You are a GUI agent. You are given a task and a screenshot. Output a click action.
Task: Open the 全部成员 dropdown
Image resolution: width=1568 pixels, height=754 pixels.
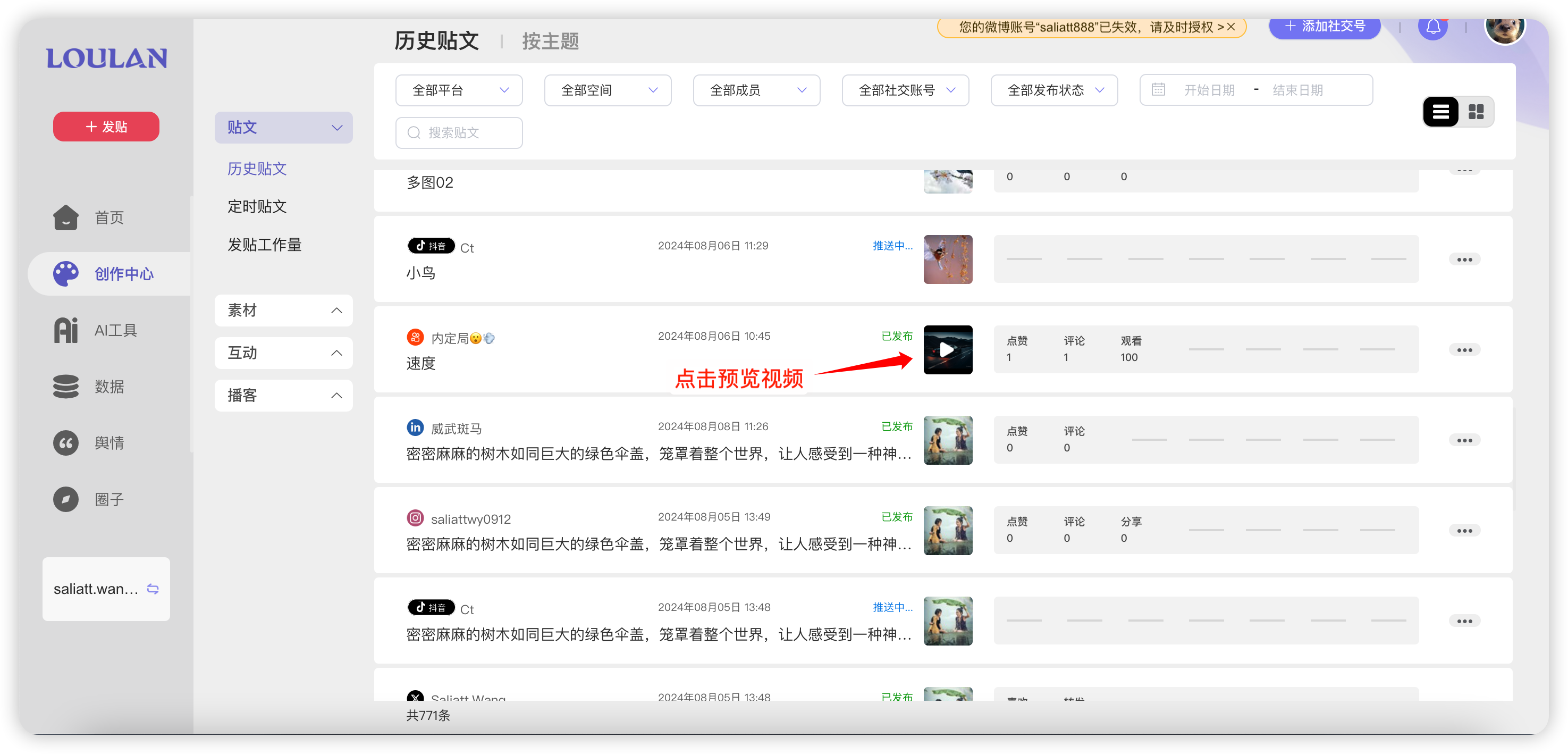[756, 90]
